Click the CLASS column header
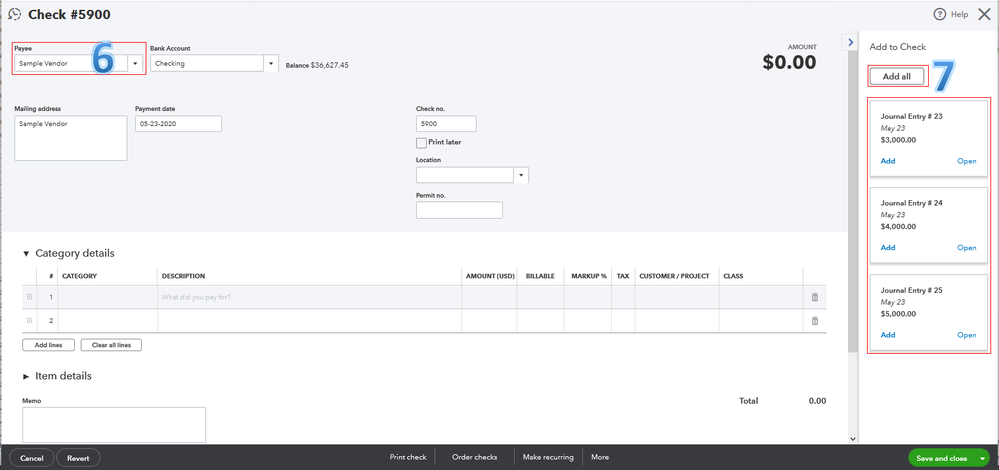999x470 pixels. (x=733, y=276)
